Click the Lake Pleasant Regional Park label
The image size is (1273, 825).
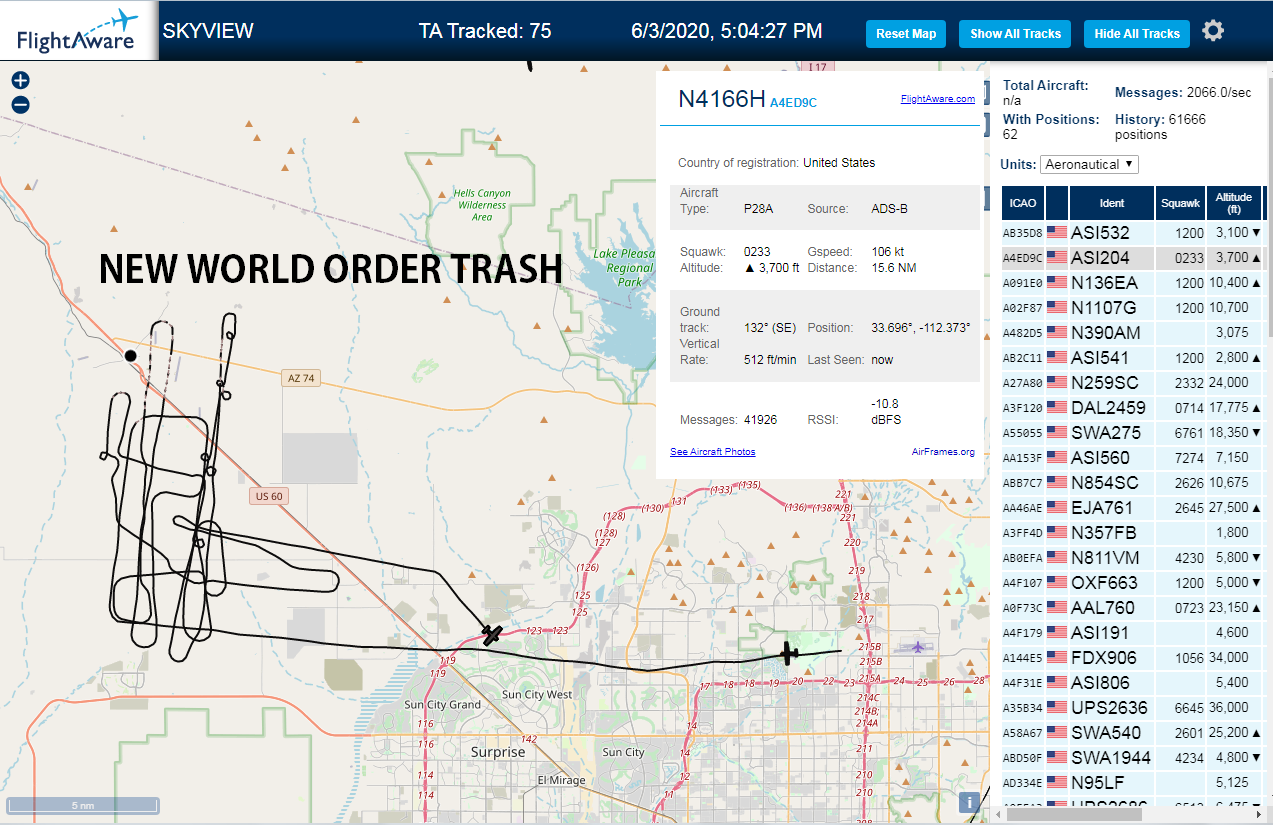click(623, 268)
